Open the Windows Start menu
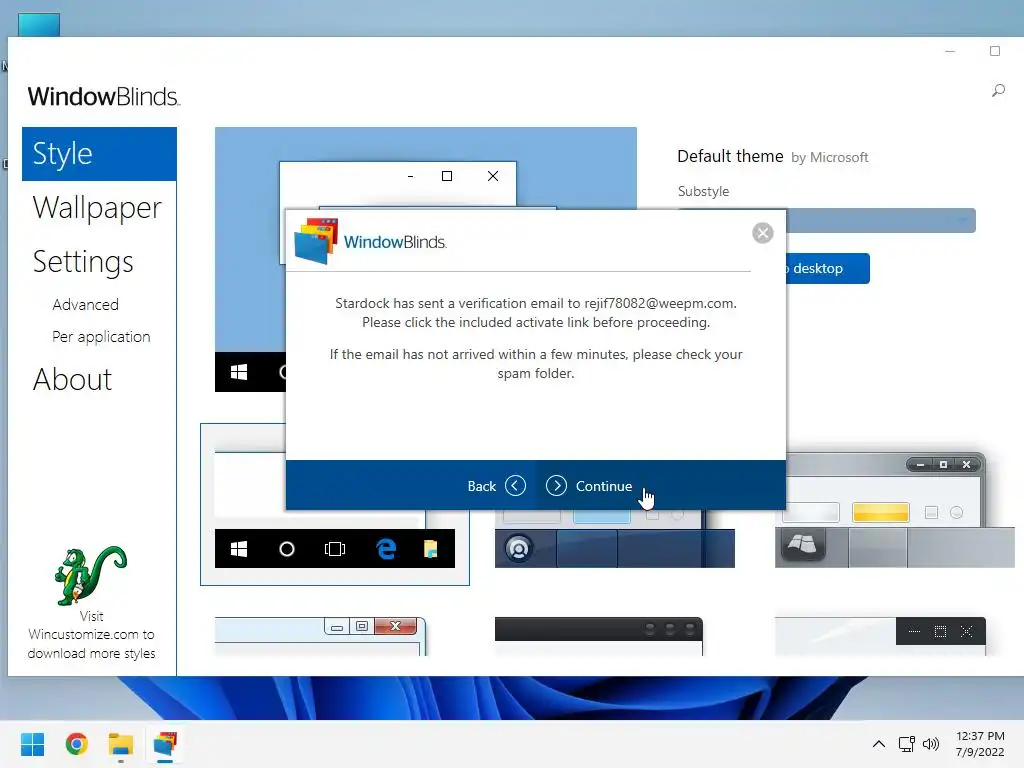 (32, 744)
